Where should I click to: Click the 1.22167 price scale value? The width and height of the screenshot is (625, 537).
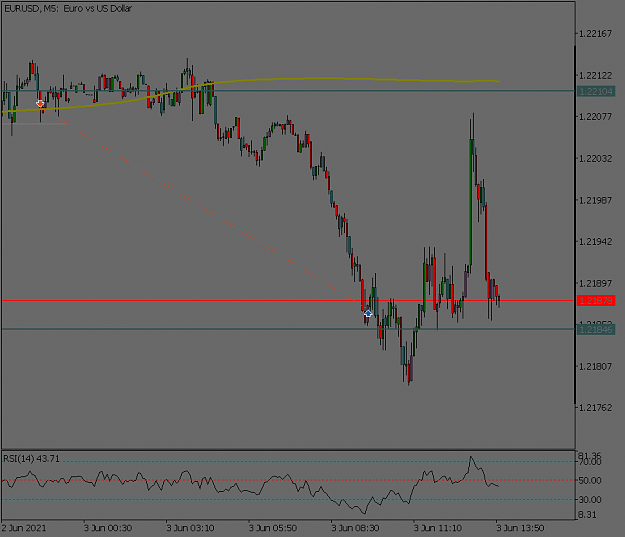point(595,34)
